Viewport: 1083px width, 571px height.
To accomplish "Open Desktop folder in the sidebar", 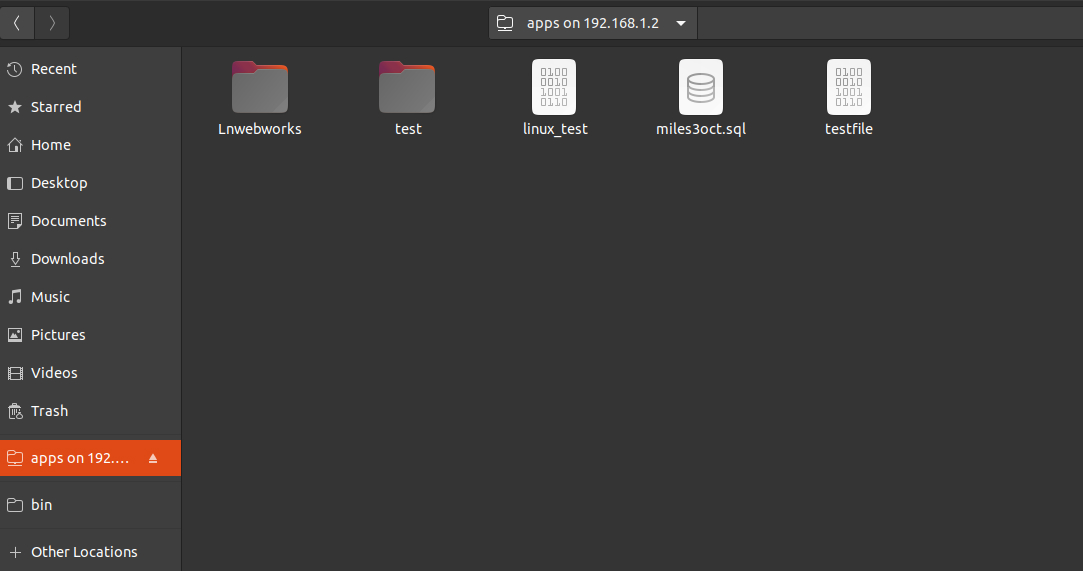I will pyautogui.click(x=59, y=183).
